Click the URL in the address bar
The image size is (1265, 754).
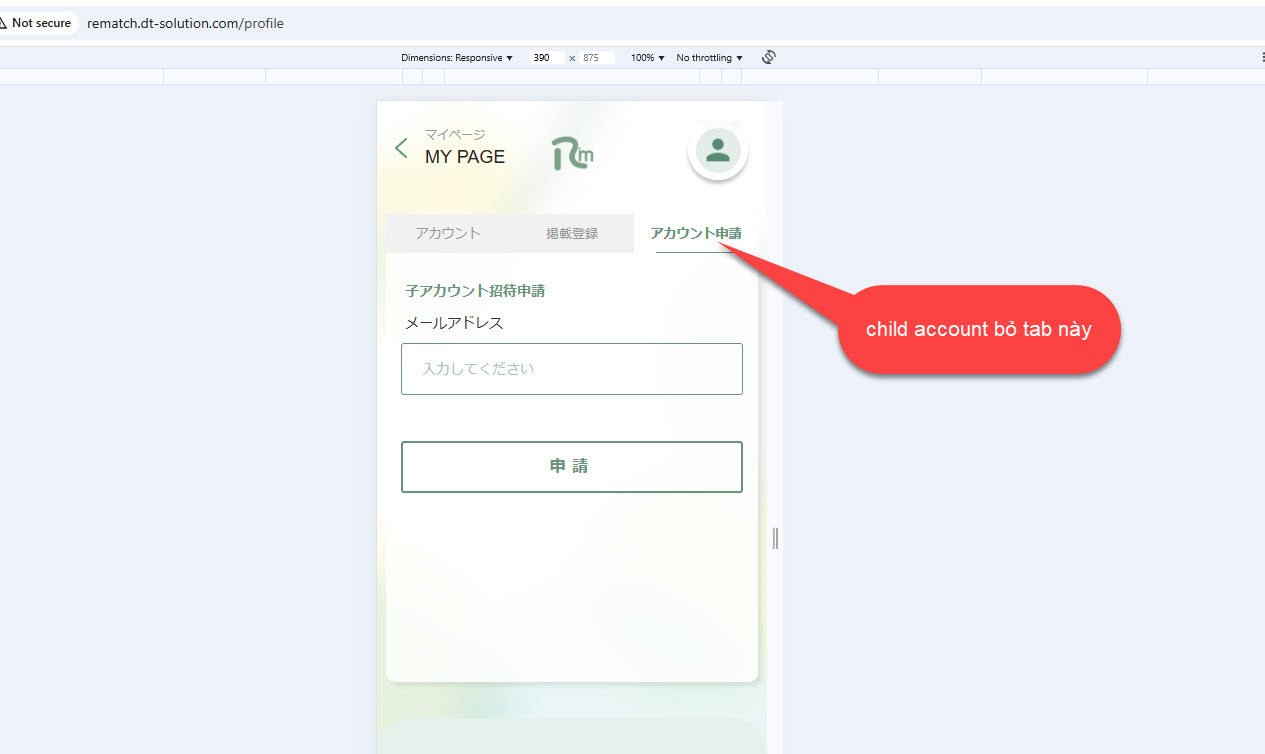point(185,23)
